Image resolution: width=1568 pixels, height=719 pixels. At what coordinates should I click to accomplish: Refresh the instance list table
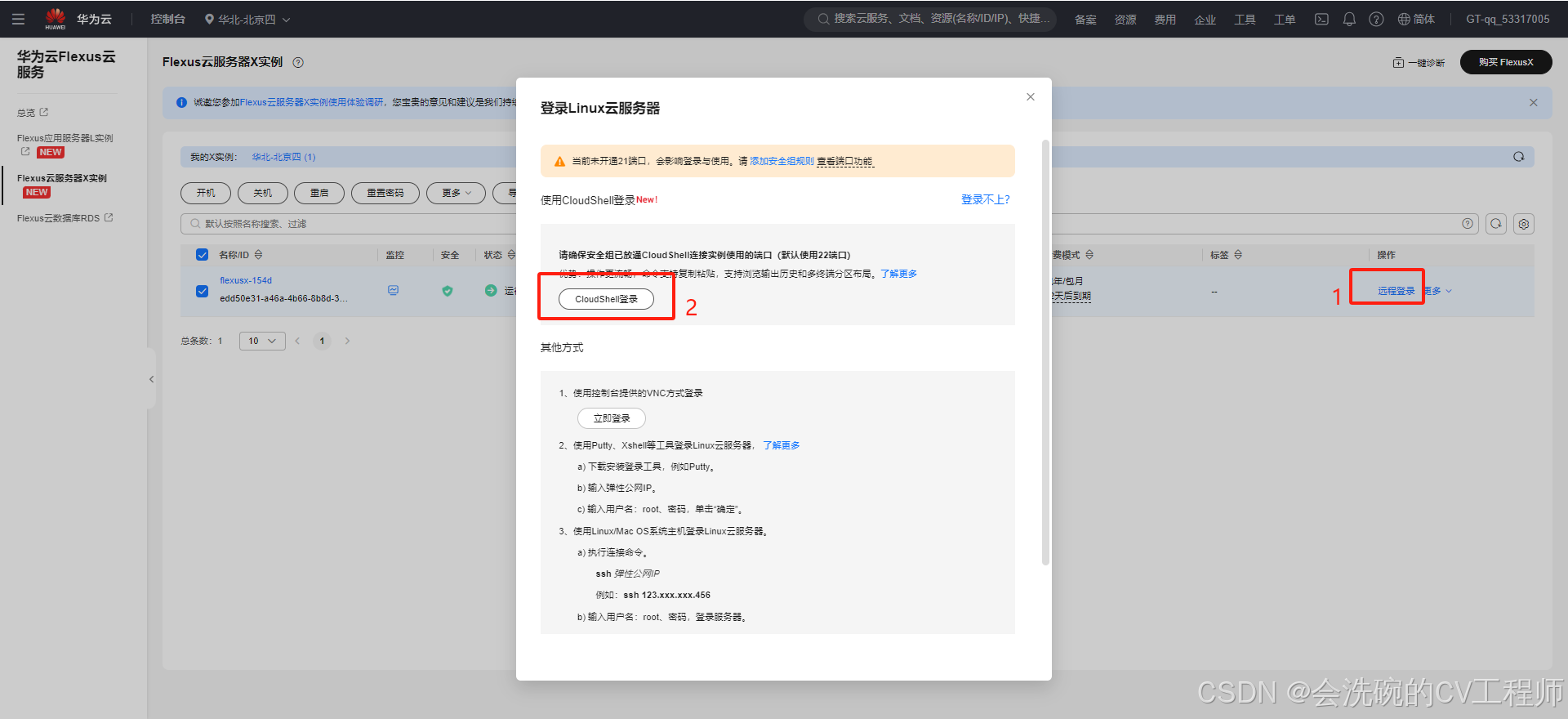1496,224
